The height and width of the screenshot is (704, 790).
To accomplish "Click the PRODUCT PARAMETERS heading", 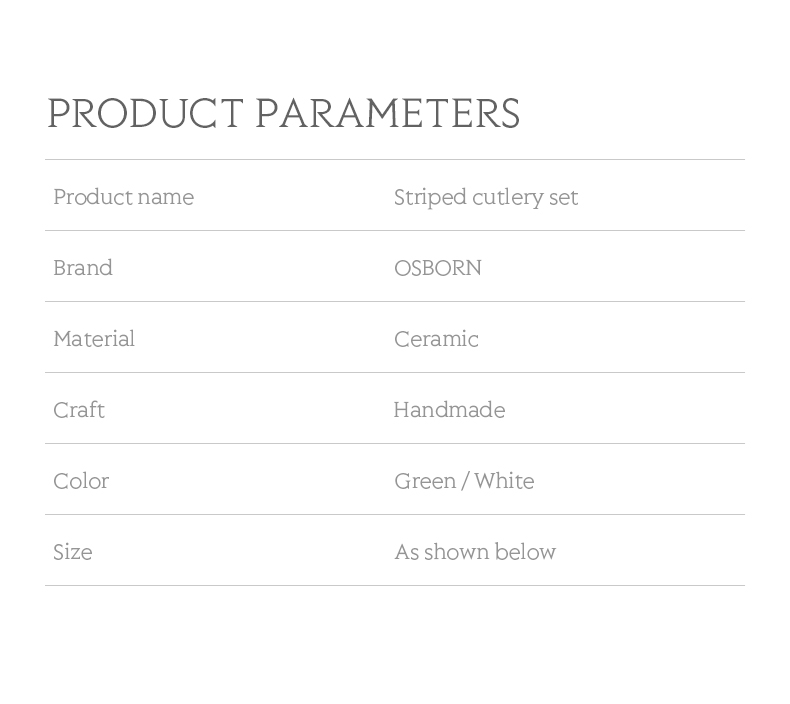I will (284, 113).
